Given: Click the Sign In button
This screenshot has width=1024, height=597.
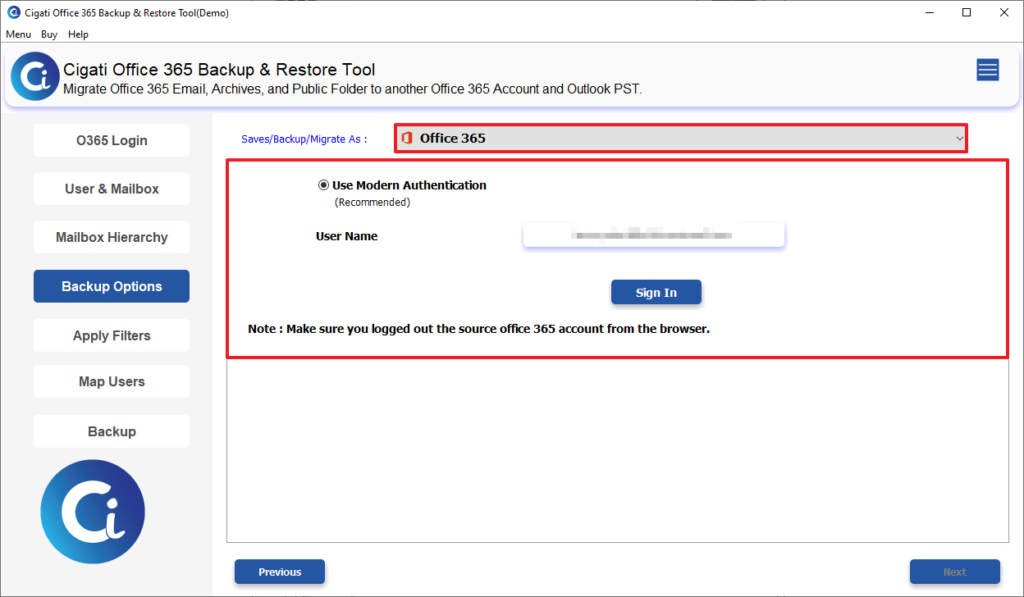Looking at the screenshot, I should pos(656,293).
